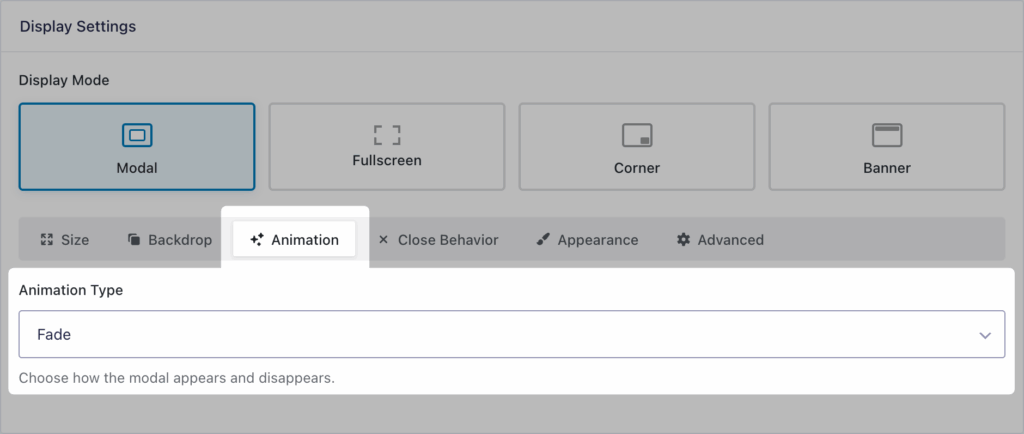Click the Corner display mode icon

pos(637,135)
